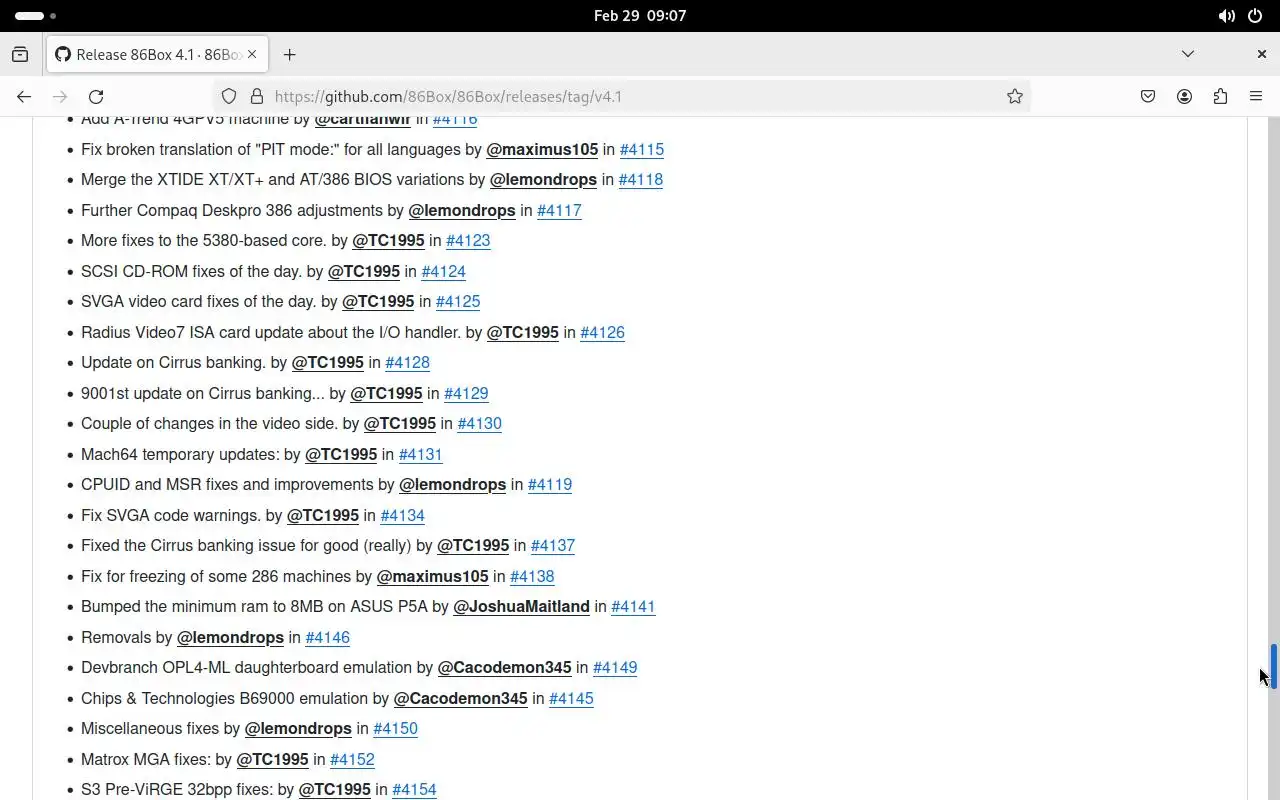Visit @lemondrops profile on Miscellaneous fixes line
1280x800 pixels.
coord(298,729)
